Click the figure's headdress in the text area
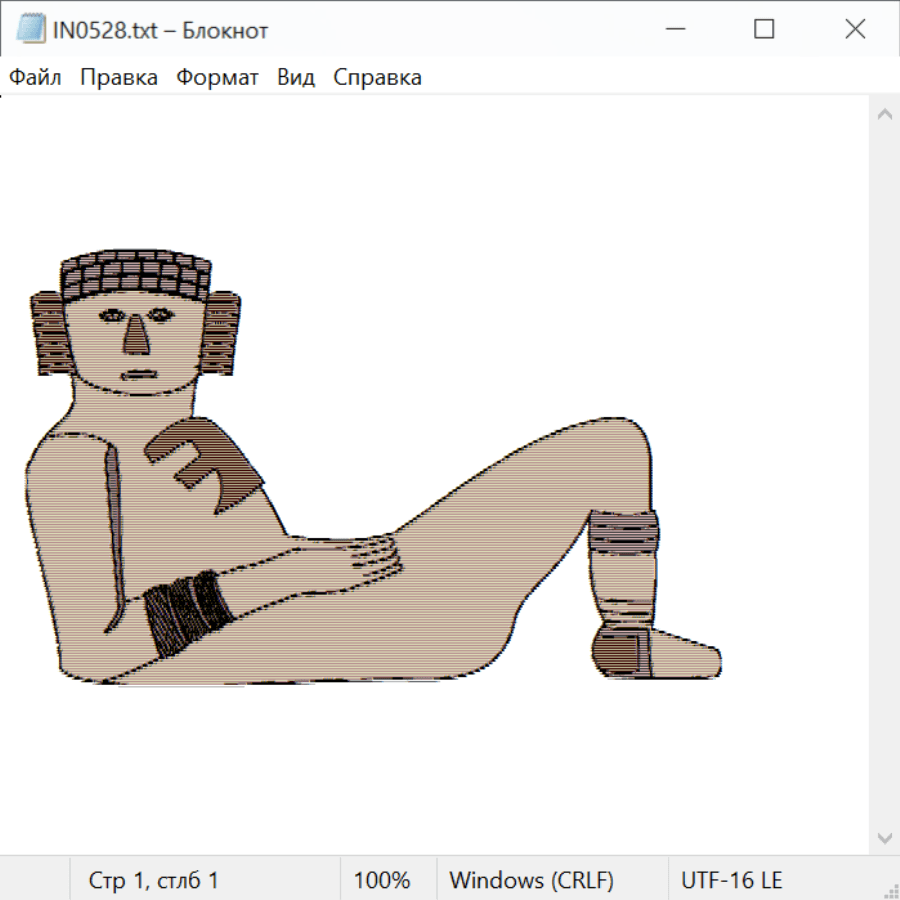Viewport: 900px width, 900px height. pyautogui.click(x=135, y=273)
